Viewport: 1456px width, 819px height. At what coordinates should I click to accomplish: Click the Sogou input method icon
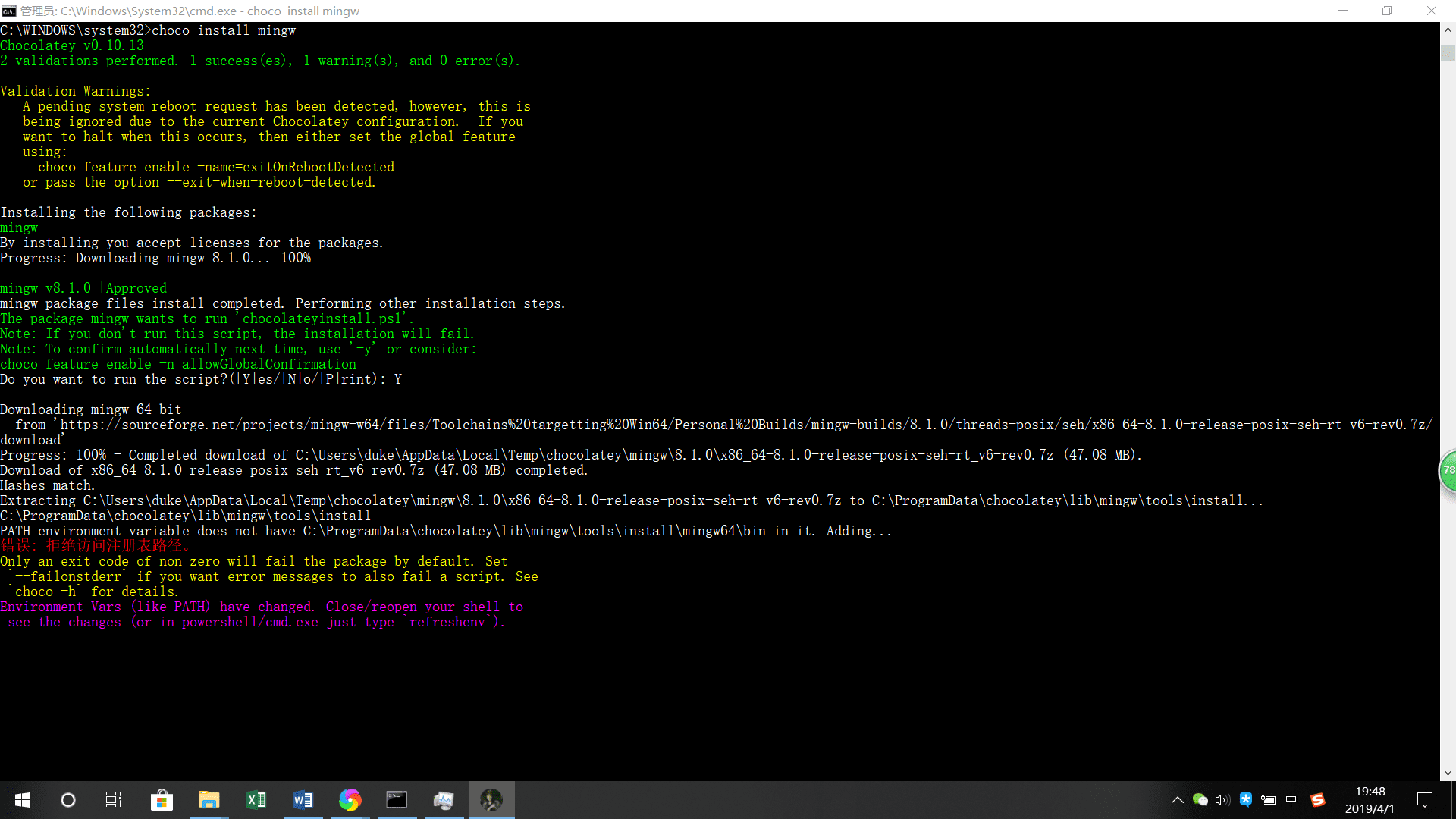tap(1318, 800)
